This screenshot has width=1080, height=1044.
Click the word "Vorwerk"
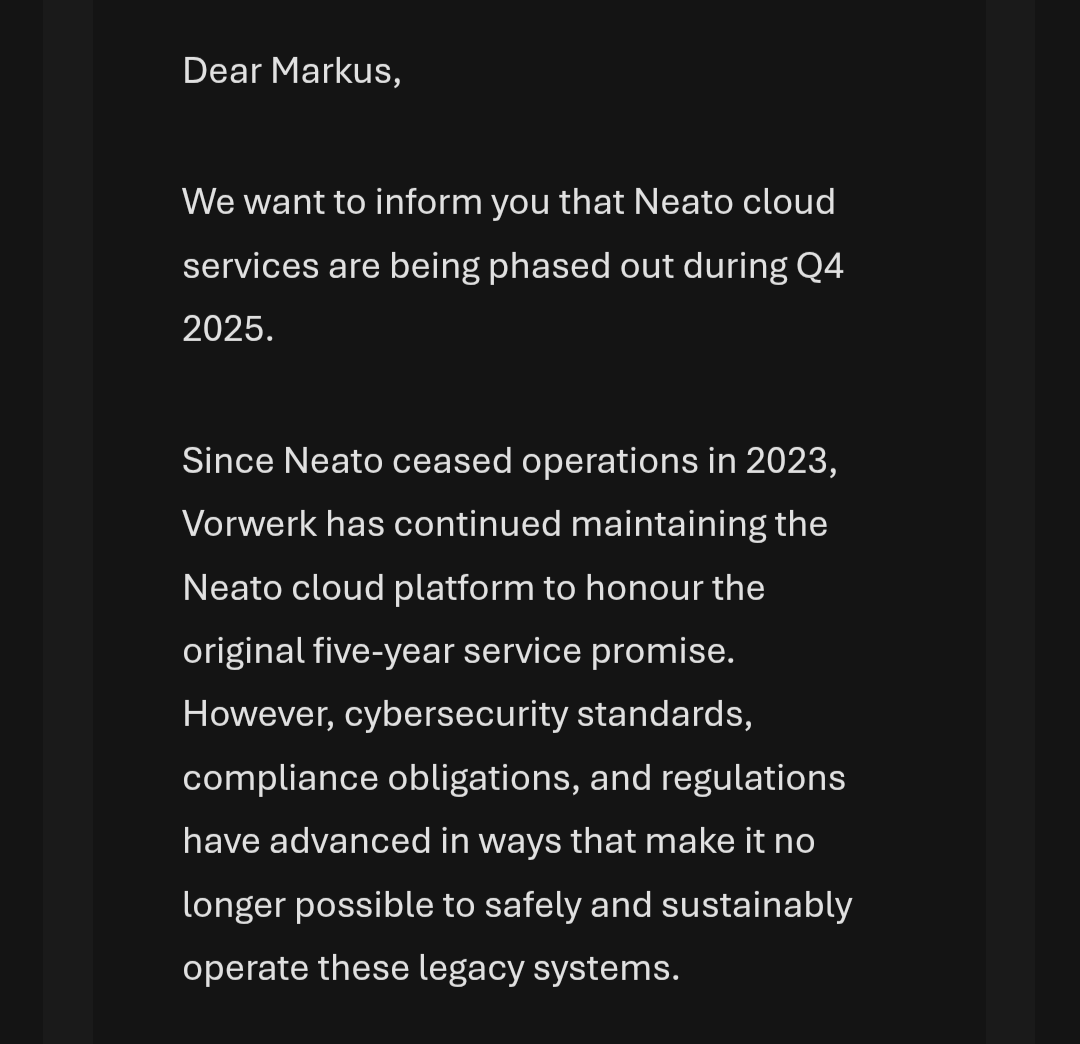249,524
